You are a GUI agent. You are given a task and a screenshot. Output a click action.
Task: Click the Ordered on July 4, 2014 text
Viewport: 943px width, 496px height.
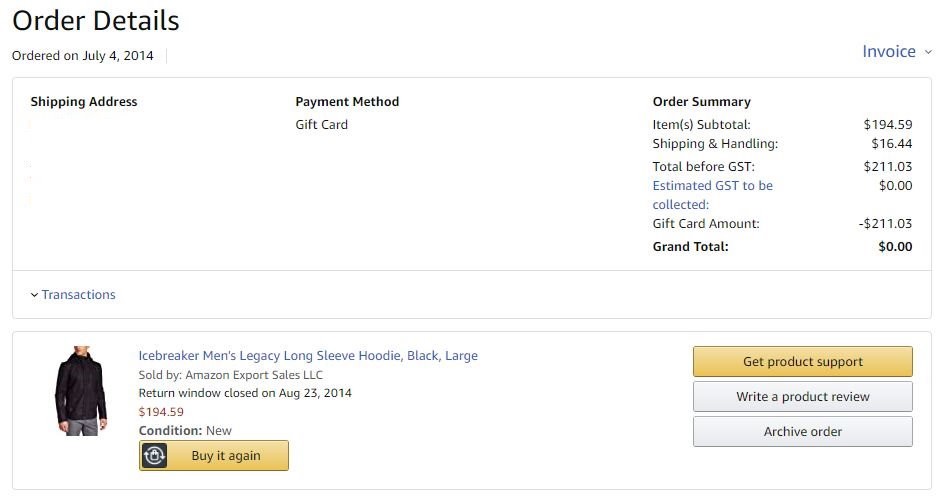click(83, 56)
